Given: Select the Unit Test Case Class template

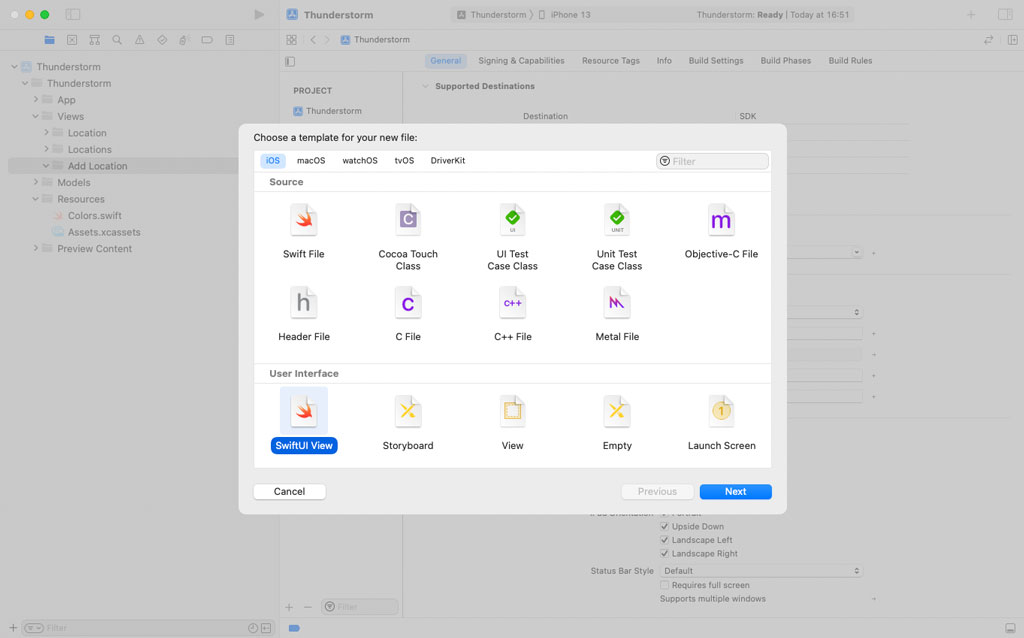Looking at the screenshot, I should pyautogui.click(x=616, y=220).
